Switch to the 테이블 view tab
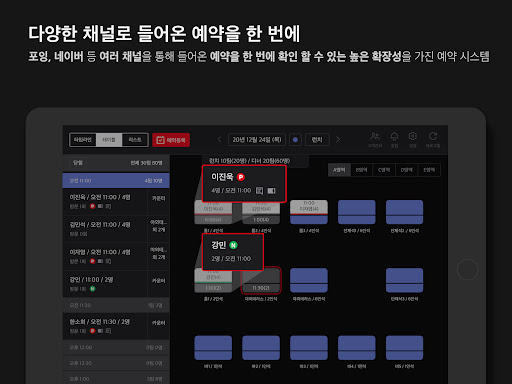The height and width of the screenshot is (384, 512). pyautogui.click(x=109, y=140)
